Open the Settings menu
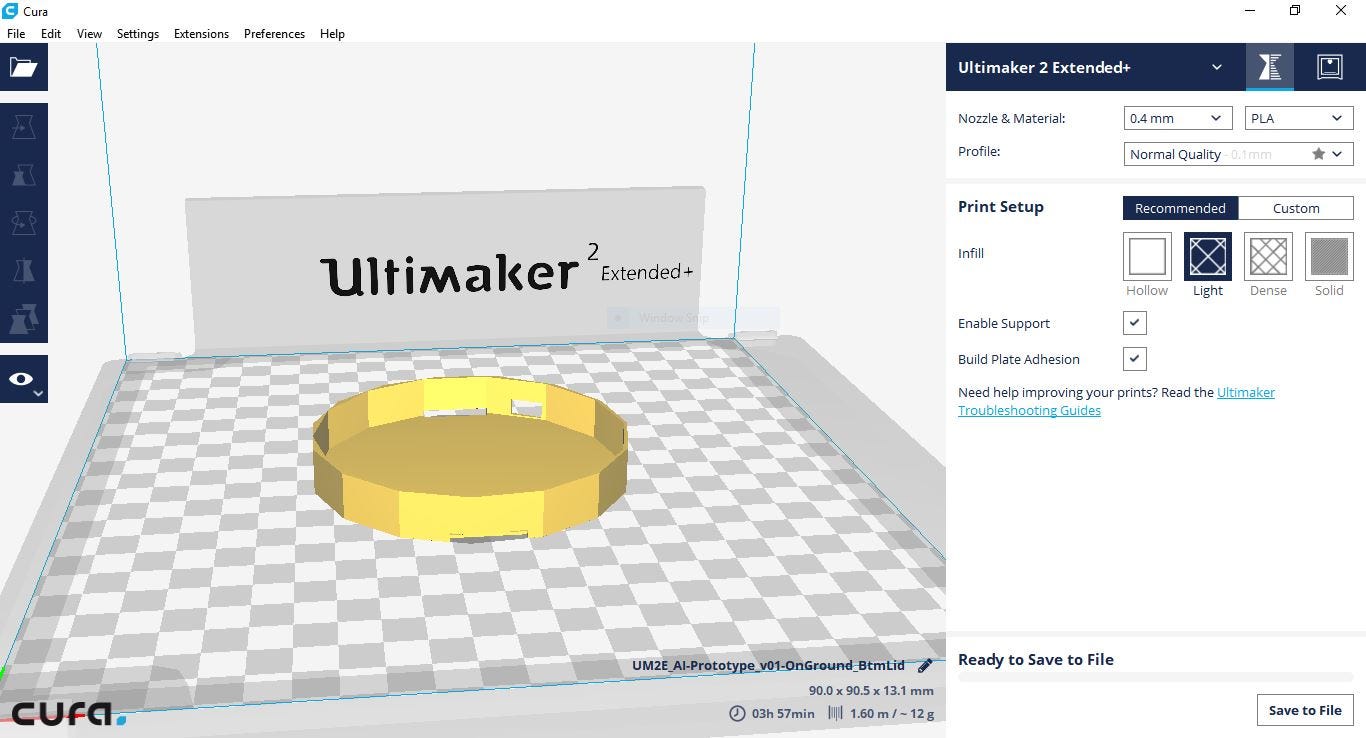 pos(138,33)
